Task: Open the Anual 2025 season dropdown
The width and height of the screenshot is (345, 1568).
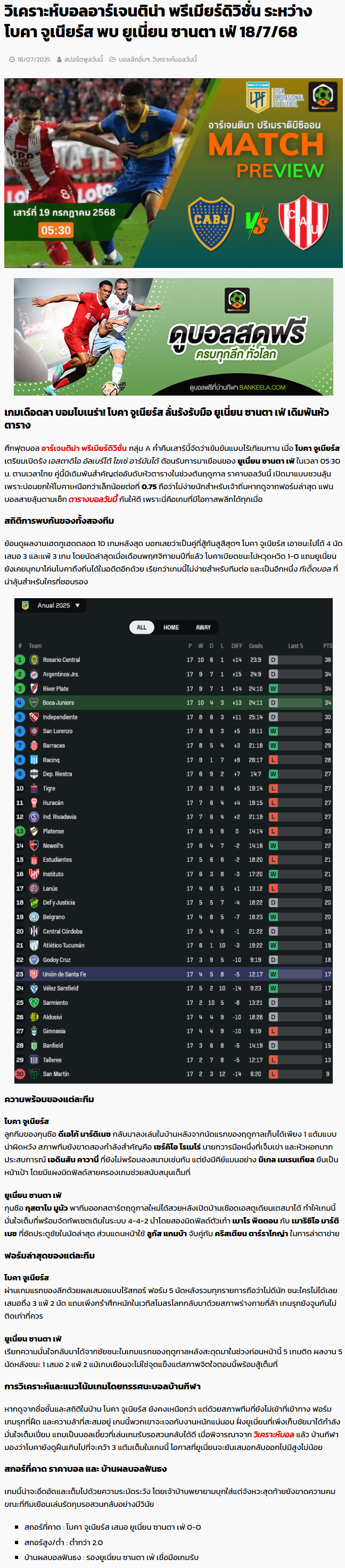Action: click(59, 605)
